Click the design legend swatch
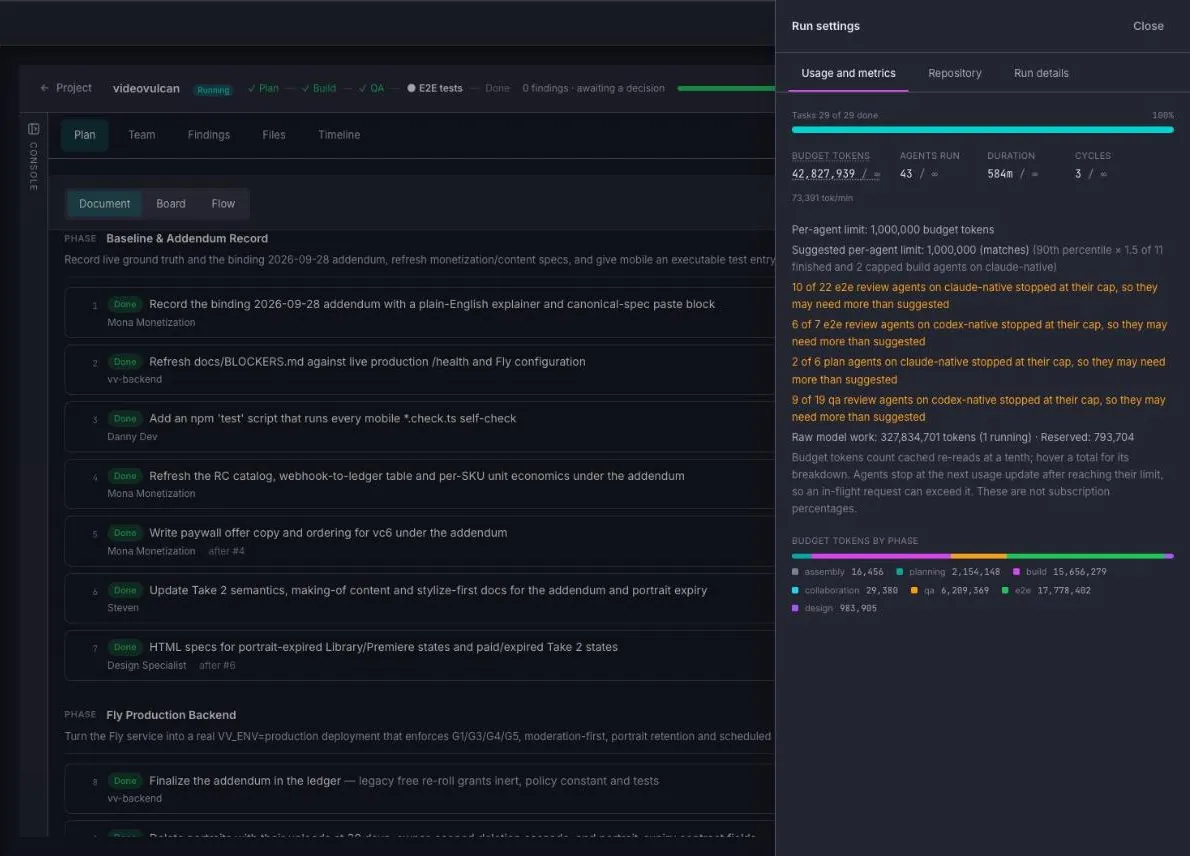 click(795, 608)
